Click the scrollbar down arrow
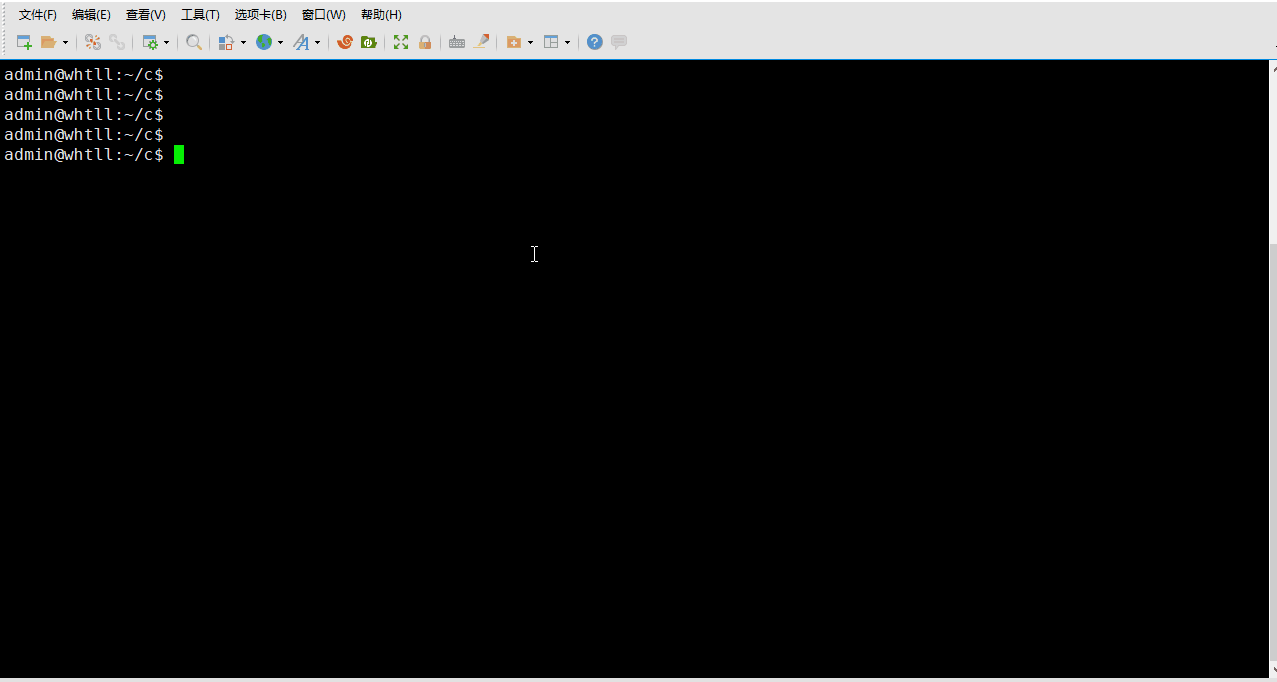 point(1272,671)
